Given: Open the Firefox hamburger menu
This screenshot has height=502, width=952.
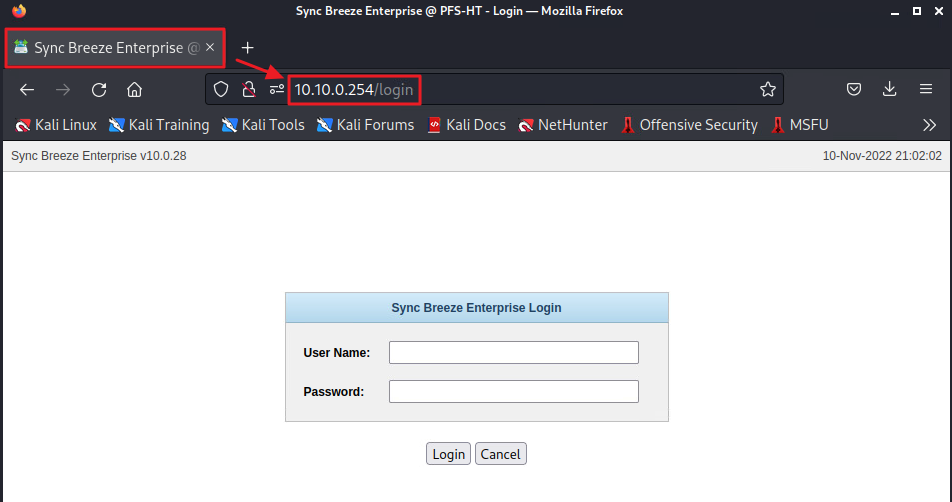Looking at the screenshot, I should click(926, 90).
